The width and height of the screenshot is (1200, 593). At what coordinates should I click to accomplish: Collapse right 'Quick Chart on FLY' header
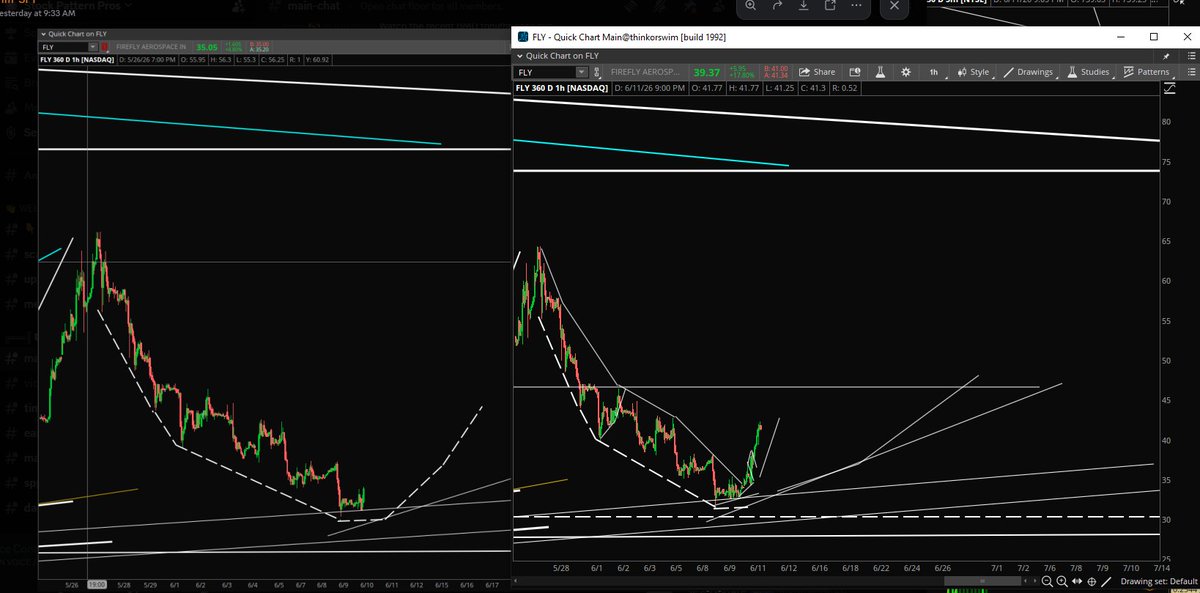coord(519,56)
